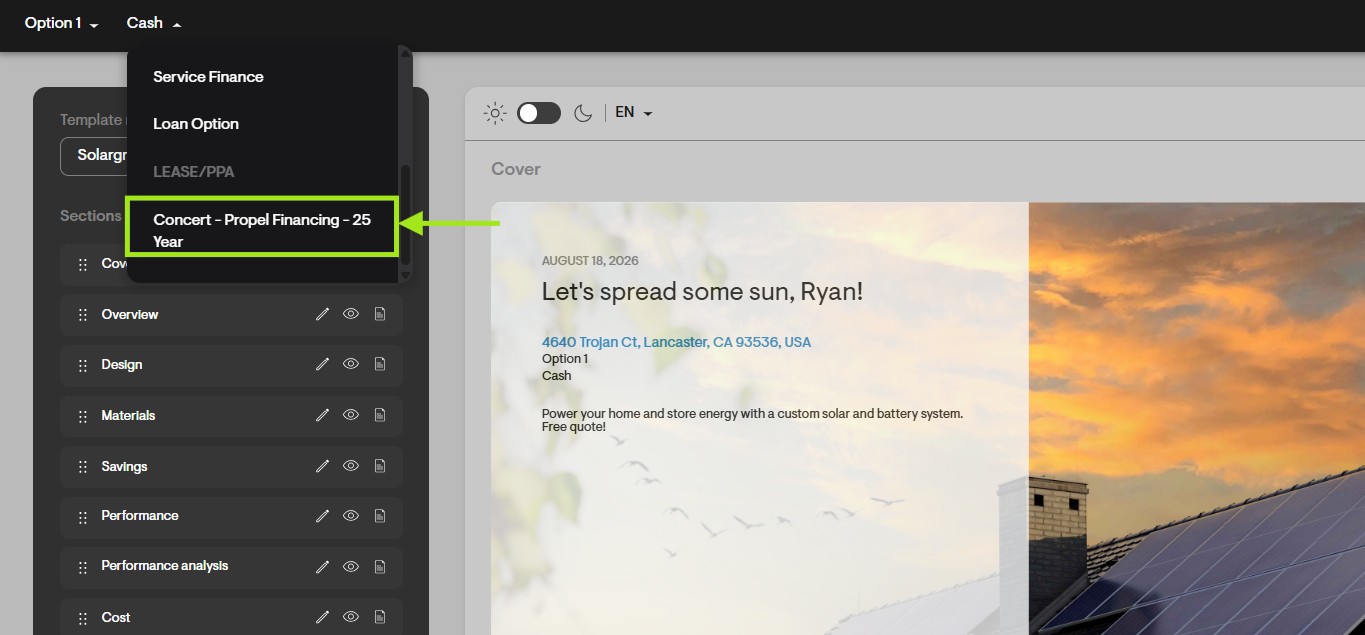
Task: Click the Template name dropdown field
Action: pyautogui.click(x=94, y=156)
